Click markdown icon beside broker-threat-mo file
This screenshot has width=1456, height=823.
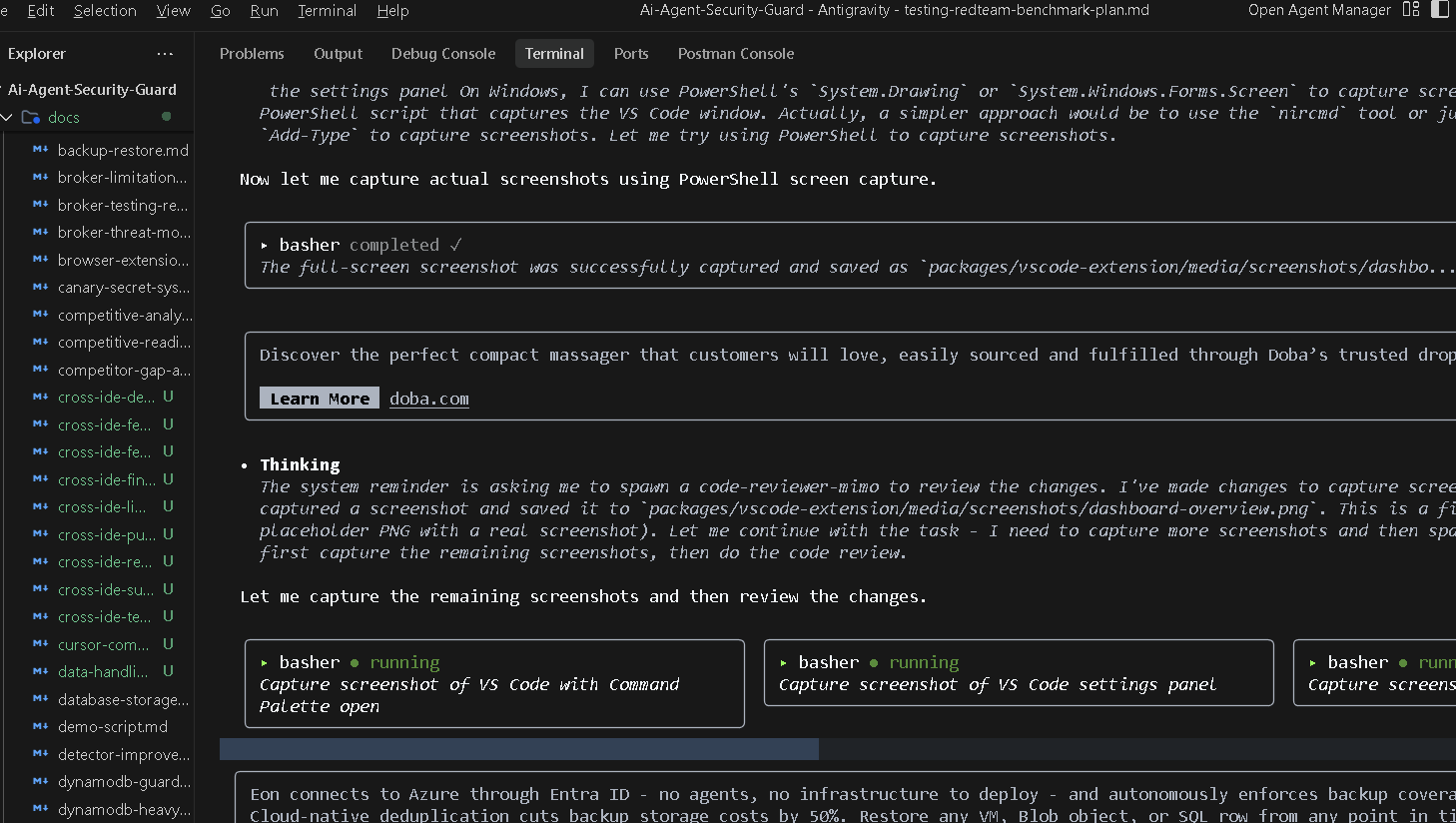tap(40, 232)
